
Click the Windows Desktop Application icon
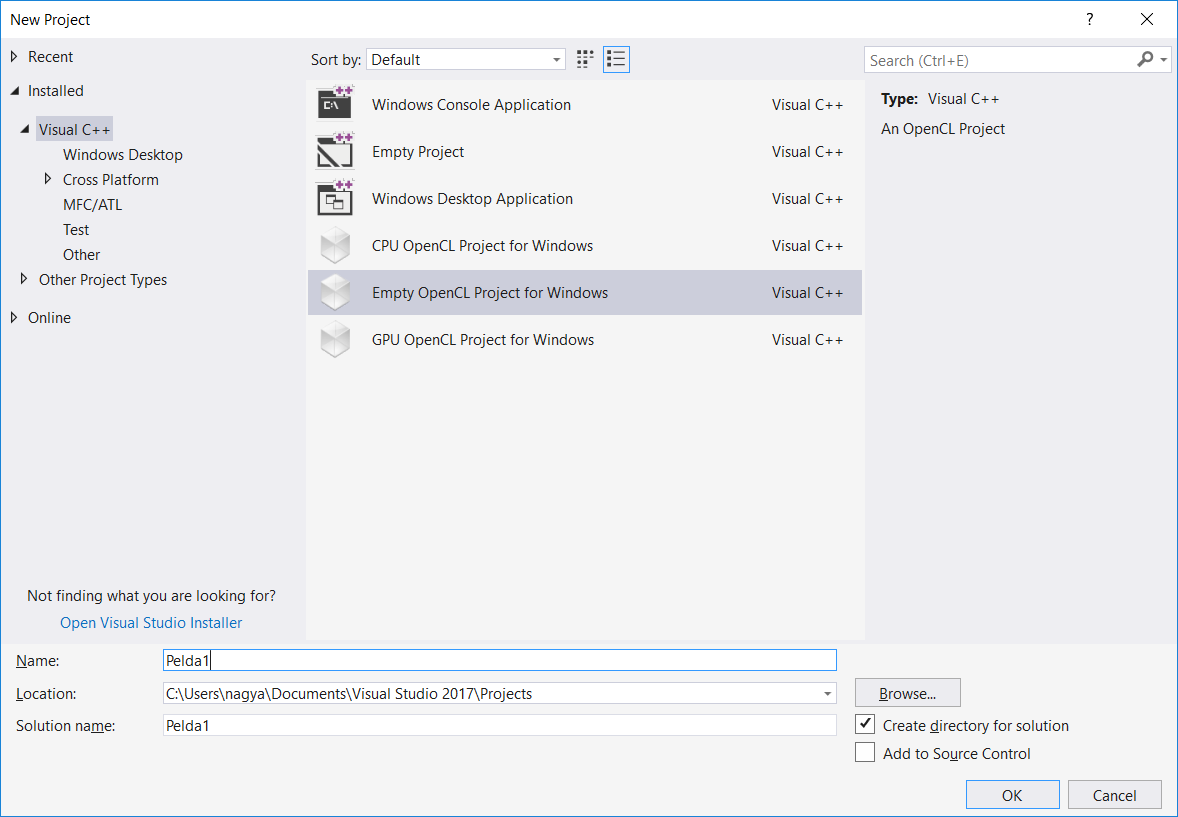pos(335,199)
